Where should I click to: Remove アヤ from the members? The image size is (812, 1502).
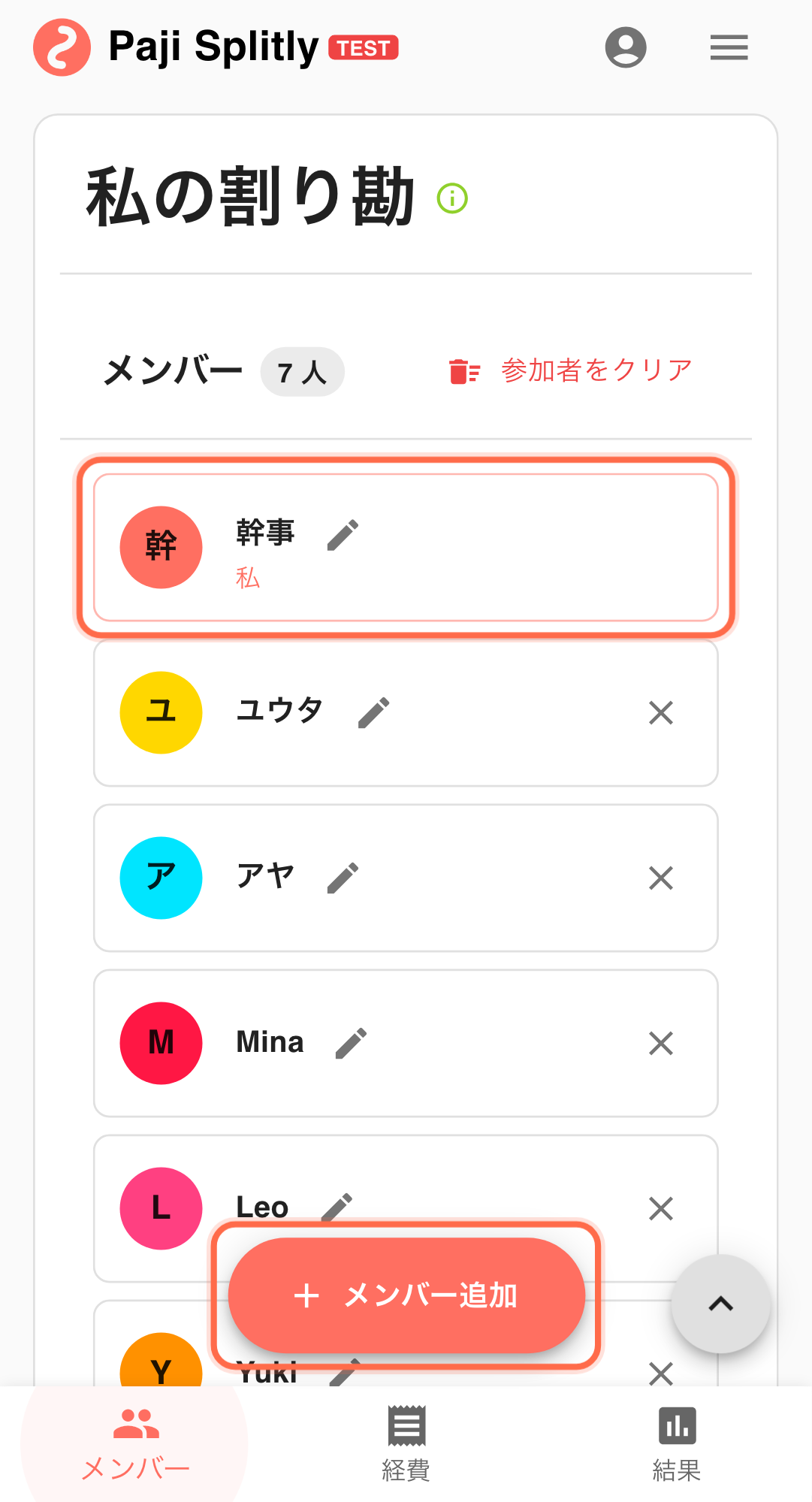[660, 878]
